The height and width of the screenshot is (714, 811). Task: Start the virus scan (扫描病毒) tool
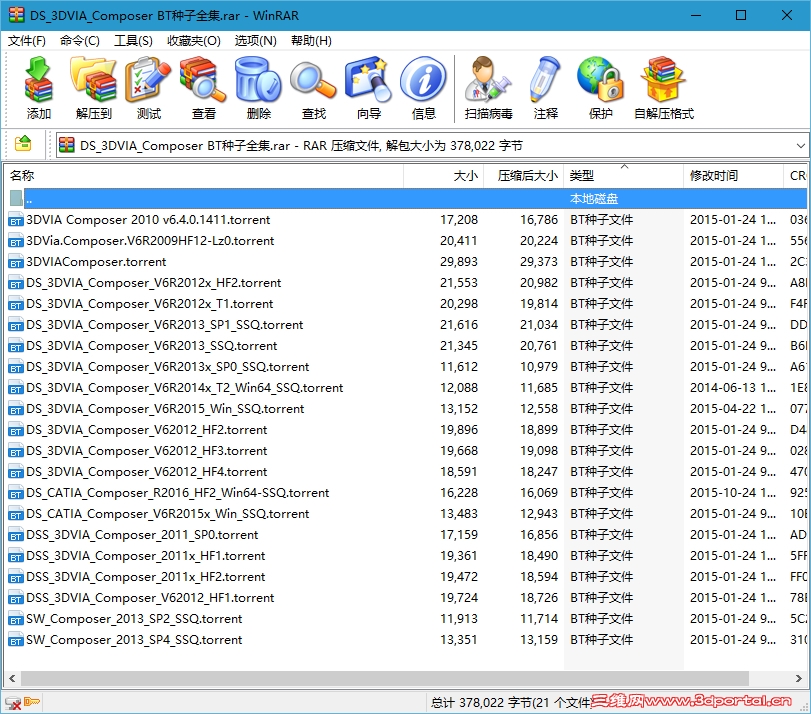coord(488,88)
